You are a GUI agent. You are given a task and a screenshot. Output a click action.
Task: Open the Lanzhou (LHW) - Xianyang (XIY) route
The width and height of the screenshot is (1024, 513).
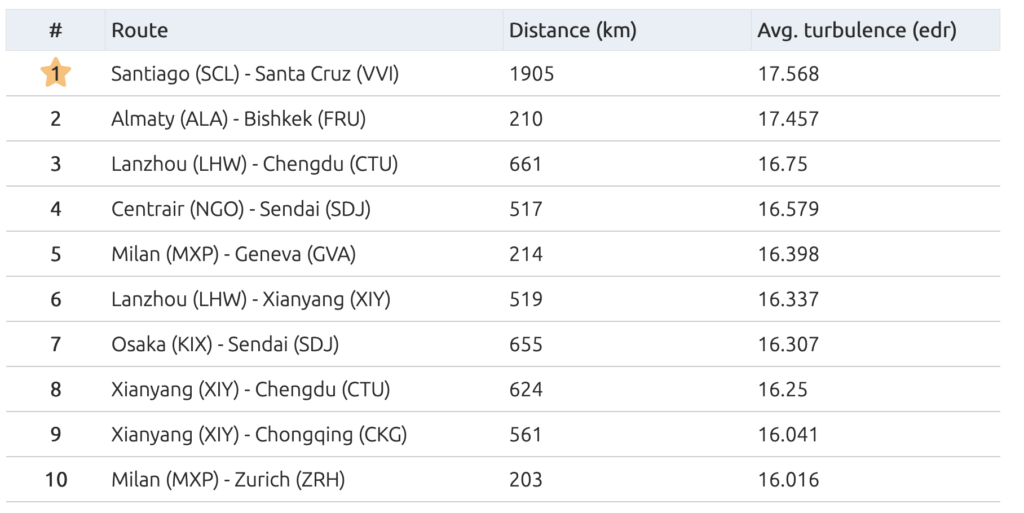251,299
